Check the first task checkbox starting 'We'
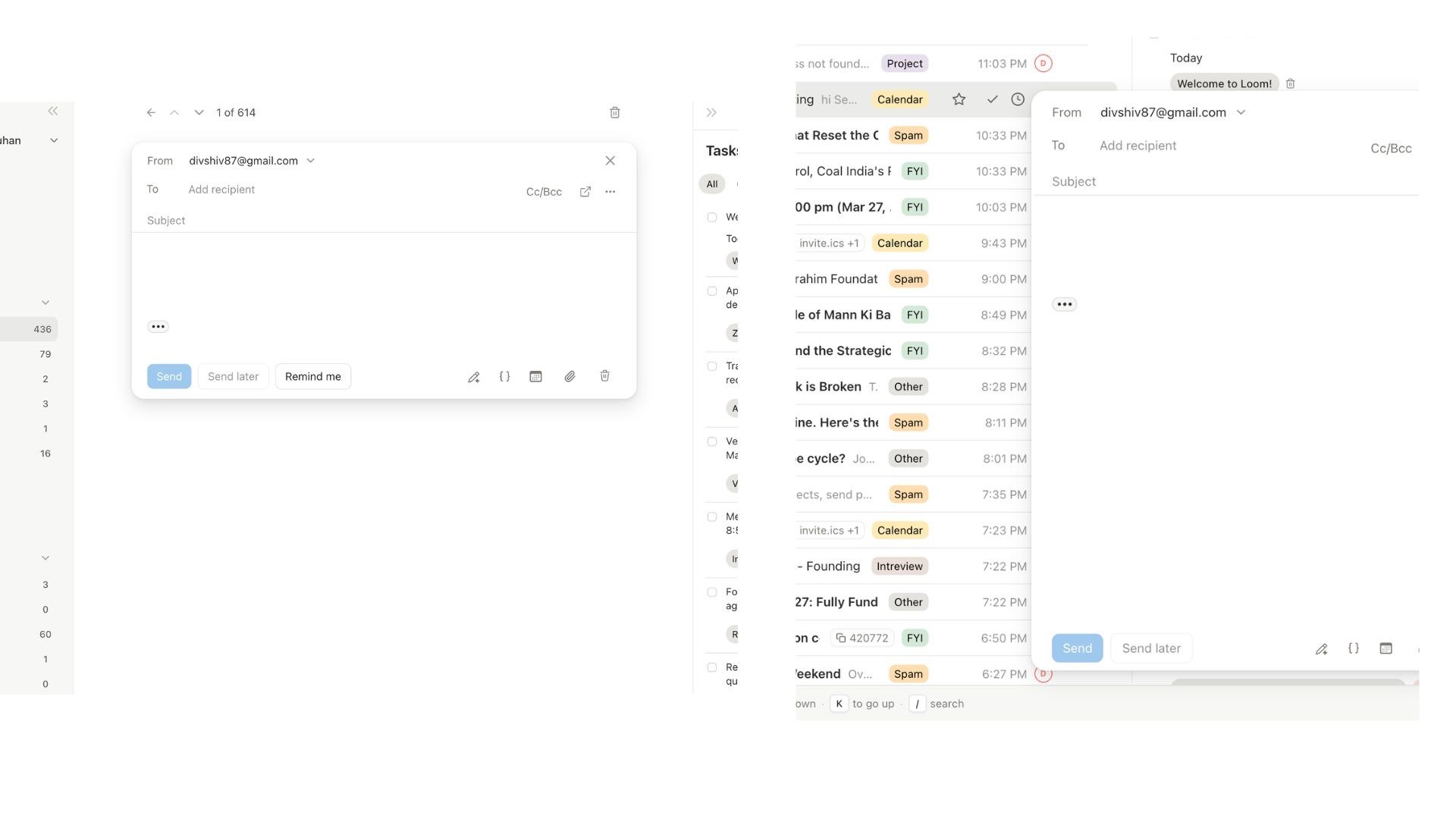The width and height of the screenshot is (1456, 819). [x=712, y=218]
